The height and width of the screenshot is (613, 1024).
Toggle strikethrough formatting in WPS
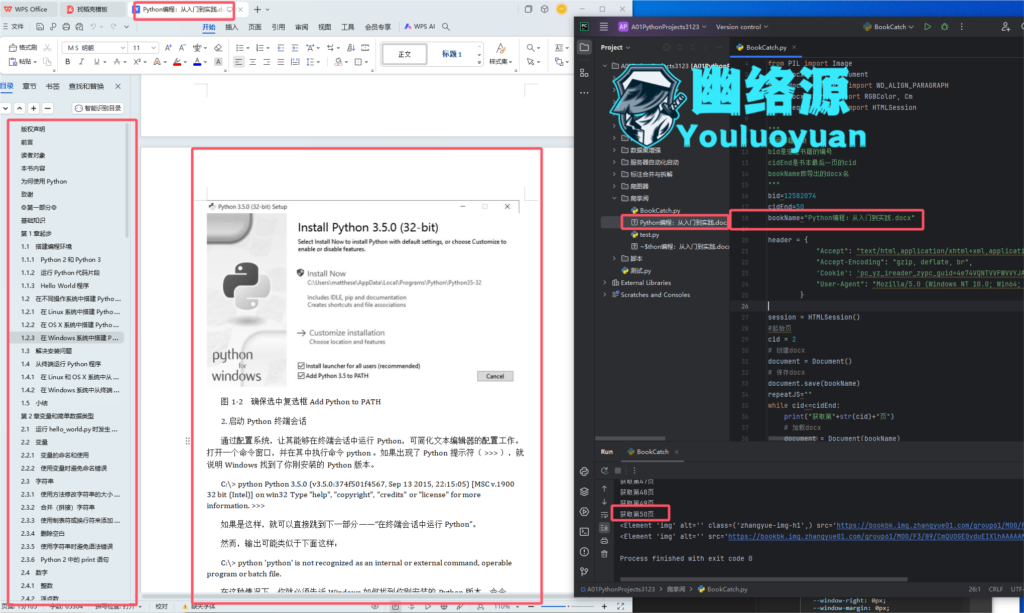pos(117,62)
